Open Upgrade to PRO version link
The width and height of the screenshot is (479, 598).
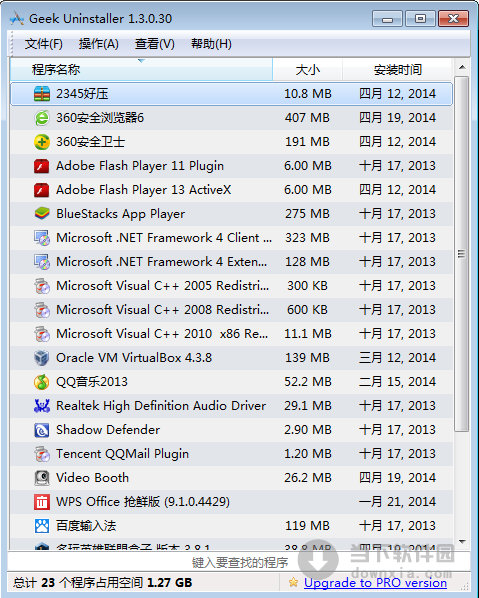pos(375,583)
